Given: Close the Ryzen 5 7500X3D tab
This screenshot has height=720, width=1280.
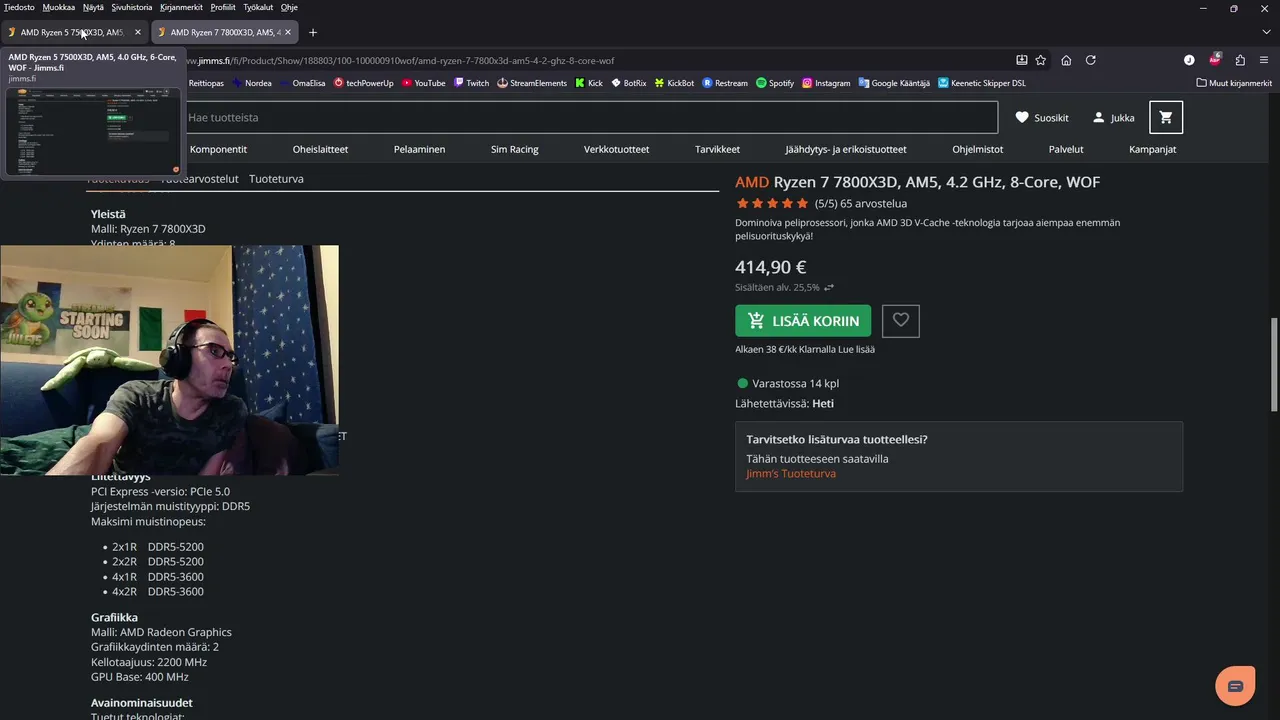Looking at the screenshot, I should 138,32.
